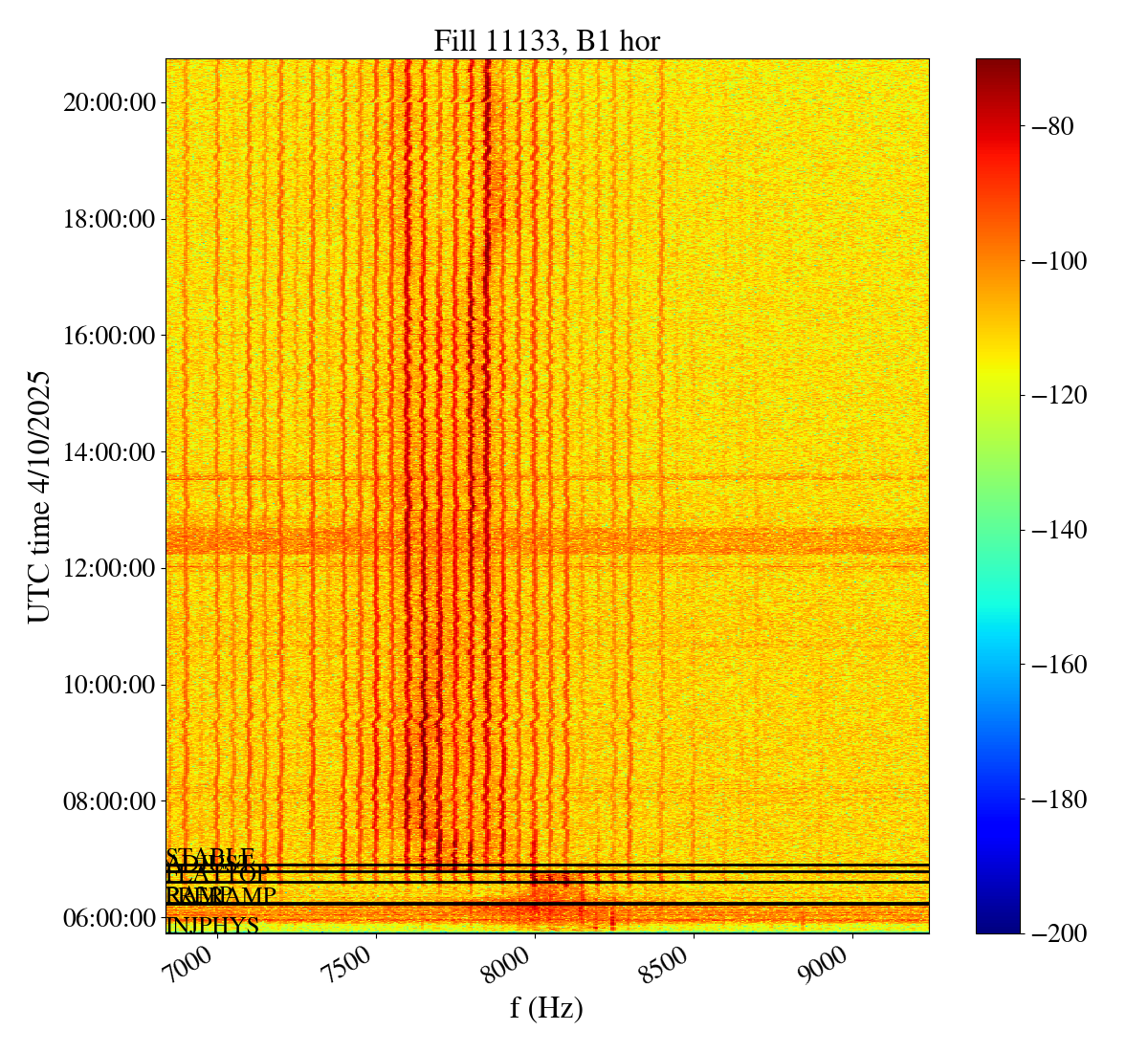Image resolution: width=1148 pixels, height=1052 pixels.
Task: Select the 10:00:00 time tick label
Action: [109, 685]
